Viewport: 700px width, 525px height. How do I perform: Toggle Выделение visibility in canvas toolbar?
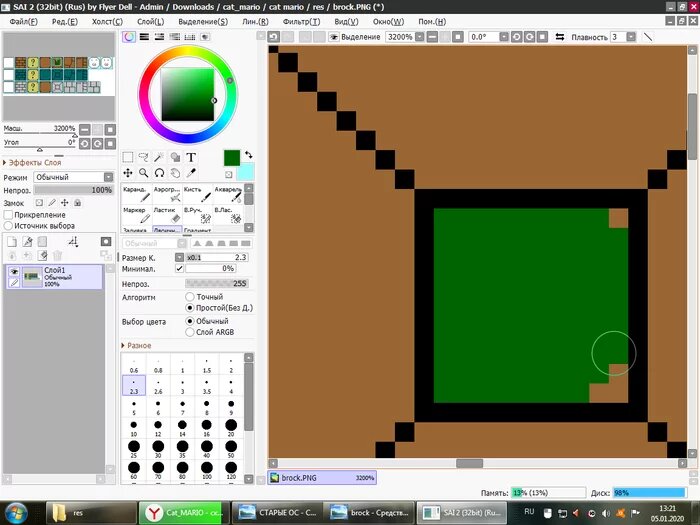[333, 37]
